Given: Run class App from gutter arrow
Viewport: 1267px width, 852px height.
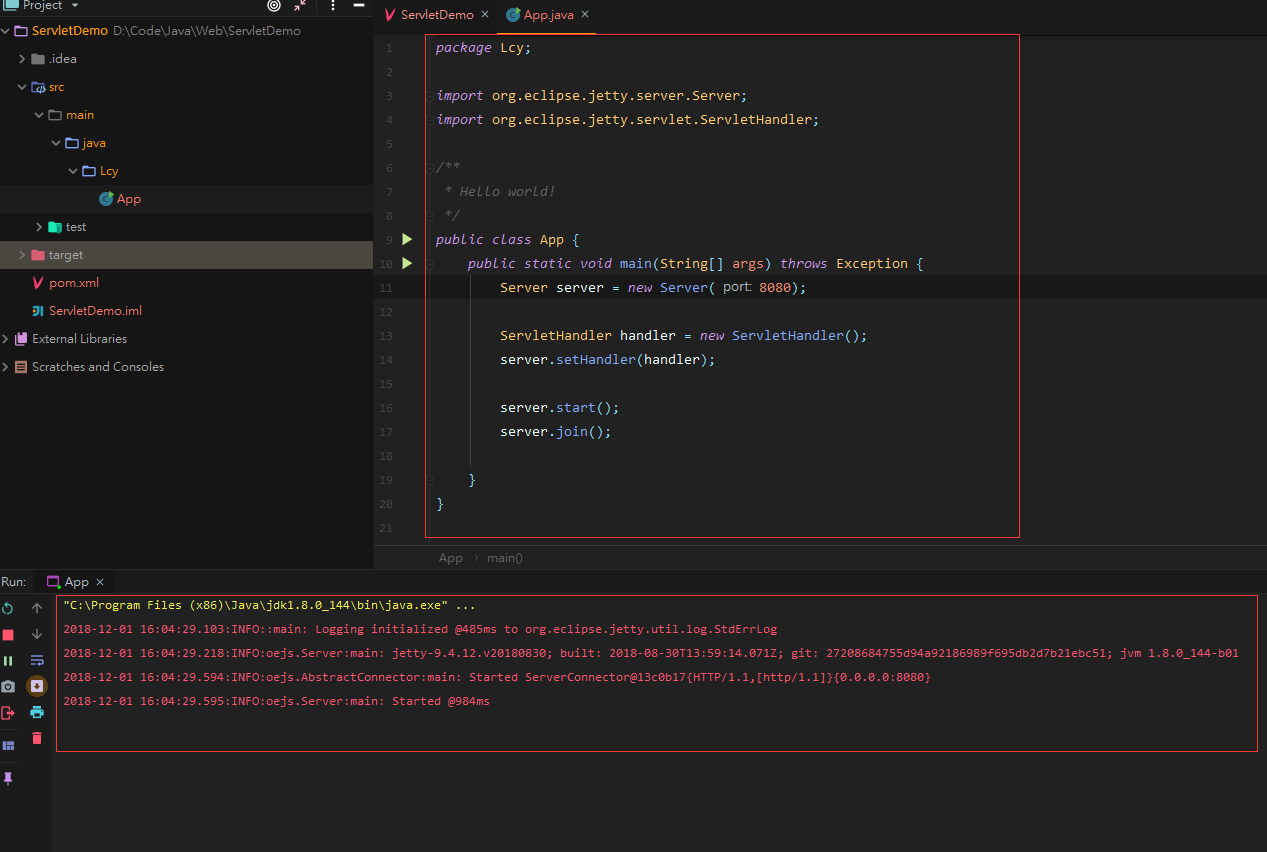Looking at the screenshot, I should 407,239.
